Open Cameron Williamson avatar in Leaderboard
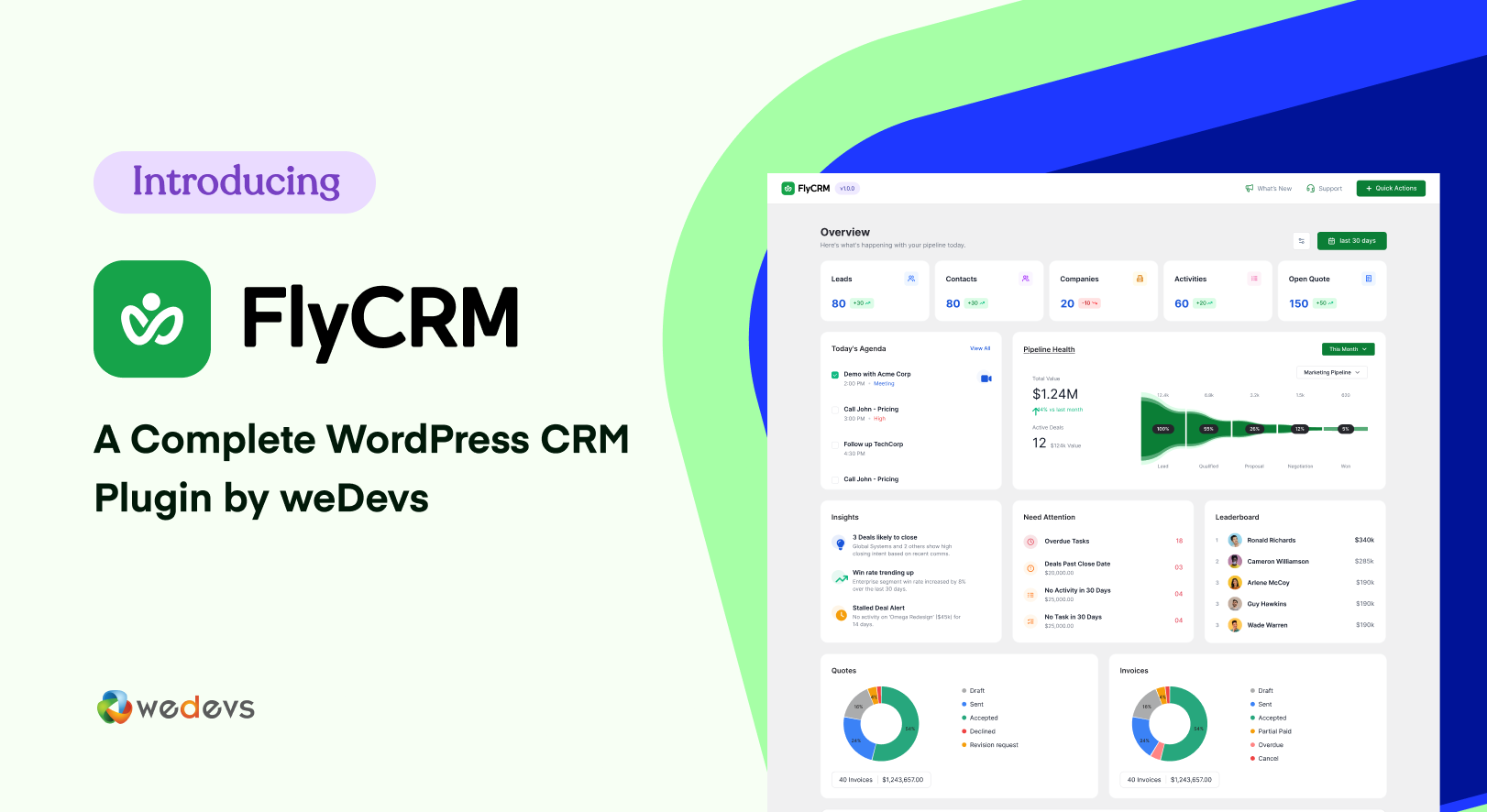 coord(1235,562)
